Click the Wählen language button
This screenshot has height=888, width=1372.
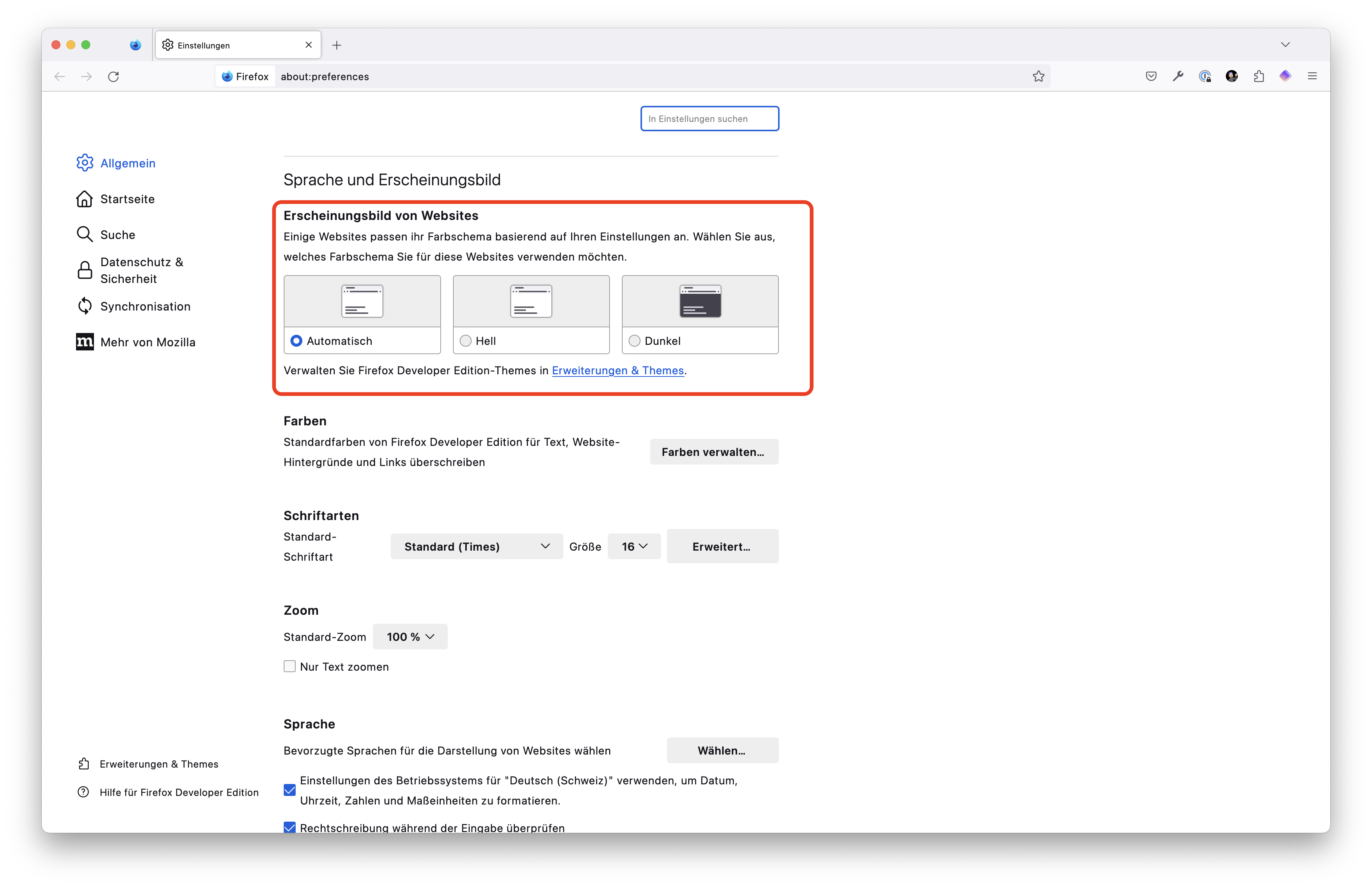(720, 750)
